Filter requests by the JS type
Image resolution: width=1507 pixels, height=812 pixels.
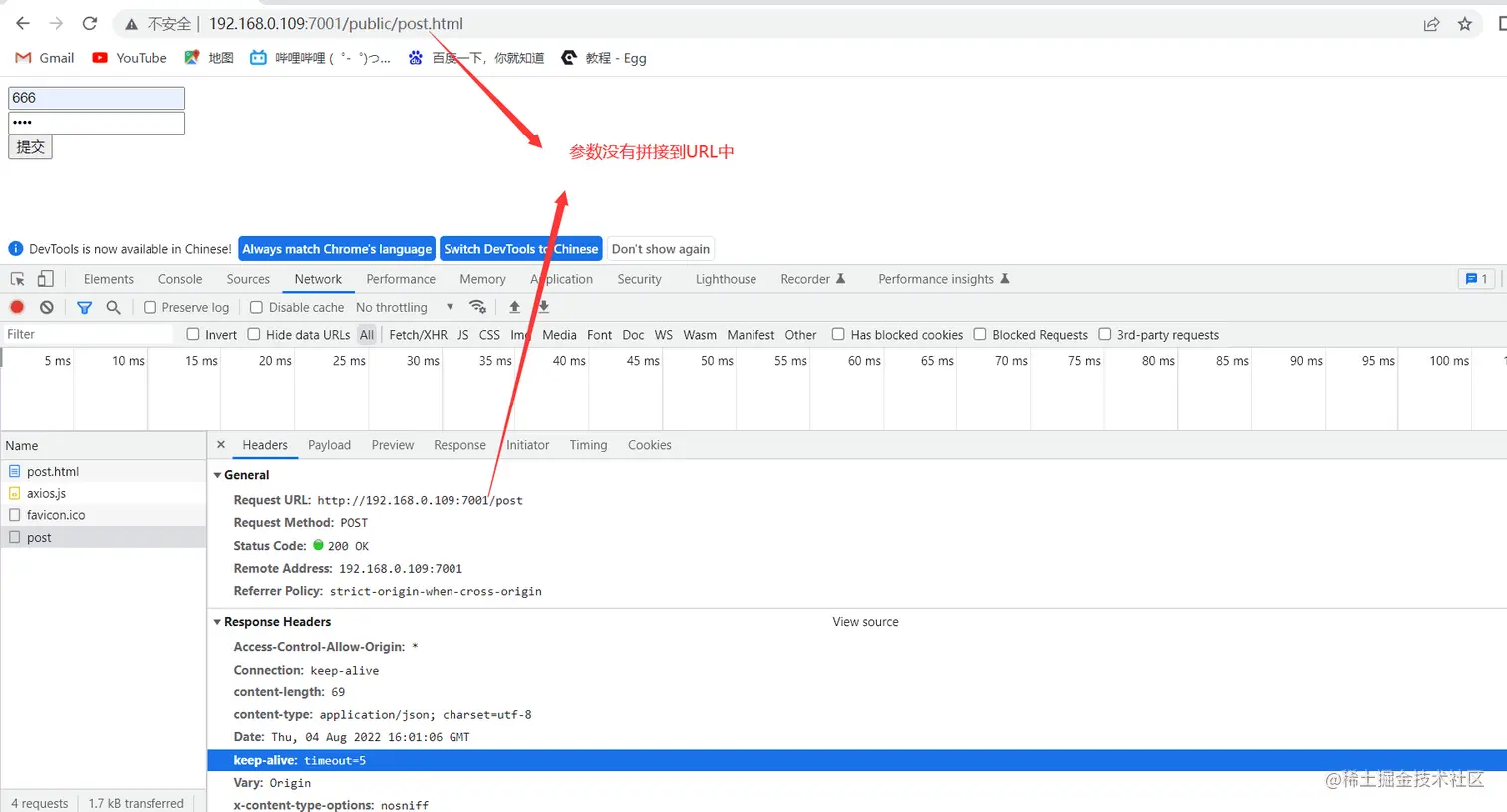(463, 335)
